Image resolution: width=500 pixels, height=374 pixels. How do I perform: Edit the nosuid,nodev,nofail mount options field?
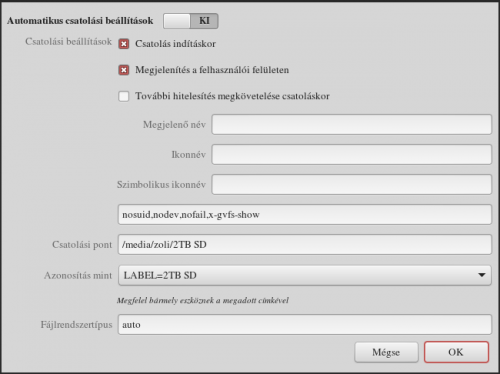pos(305,214)
